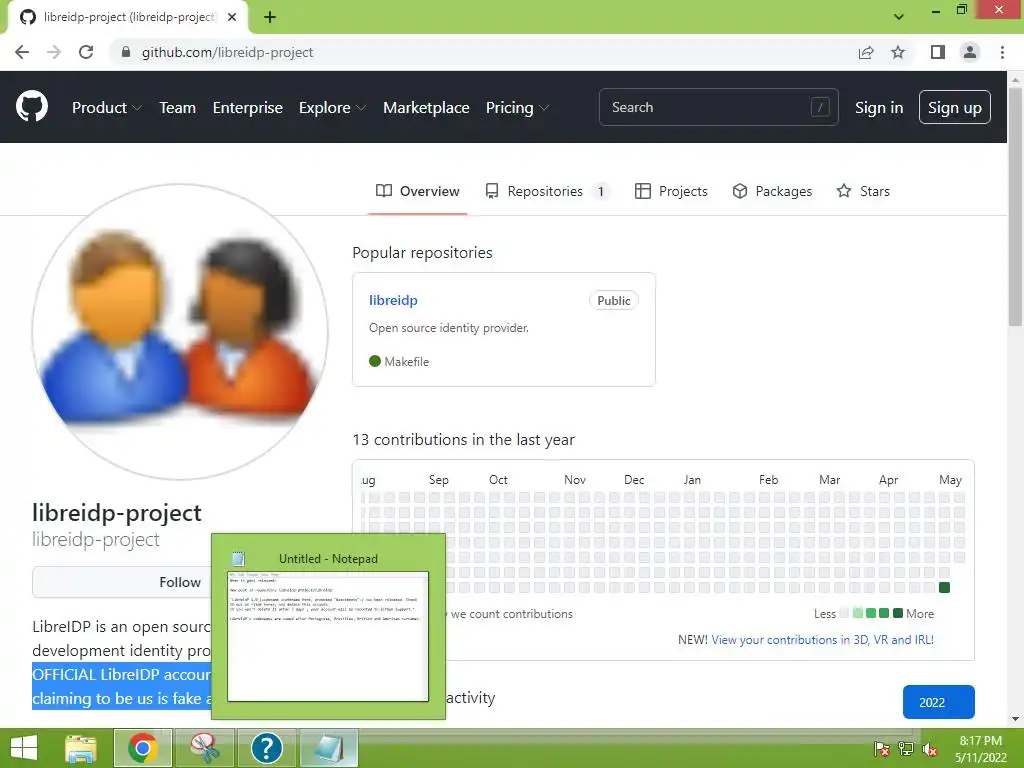
Task: Click the Public badge on libreidp card
Action: pos(614,300)
